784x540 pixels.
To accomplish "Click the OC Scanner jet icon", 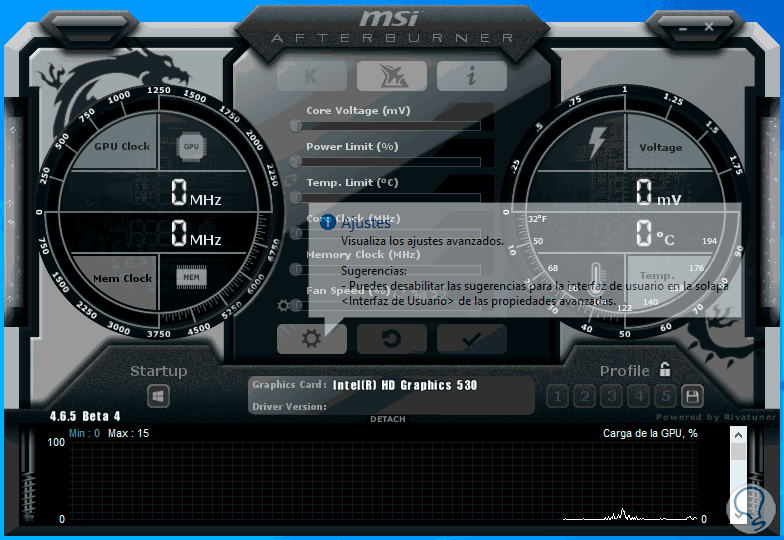I will 392,76.
